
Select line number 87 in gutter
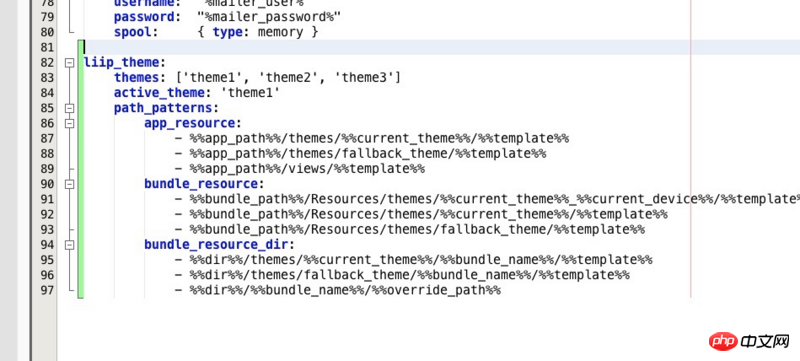click(46, 139)
